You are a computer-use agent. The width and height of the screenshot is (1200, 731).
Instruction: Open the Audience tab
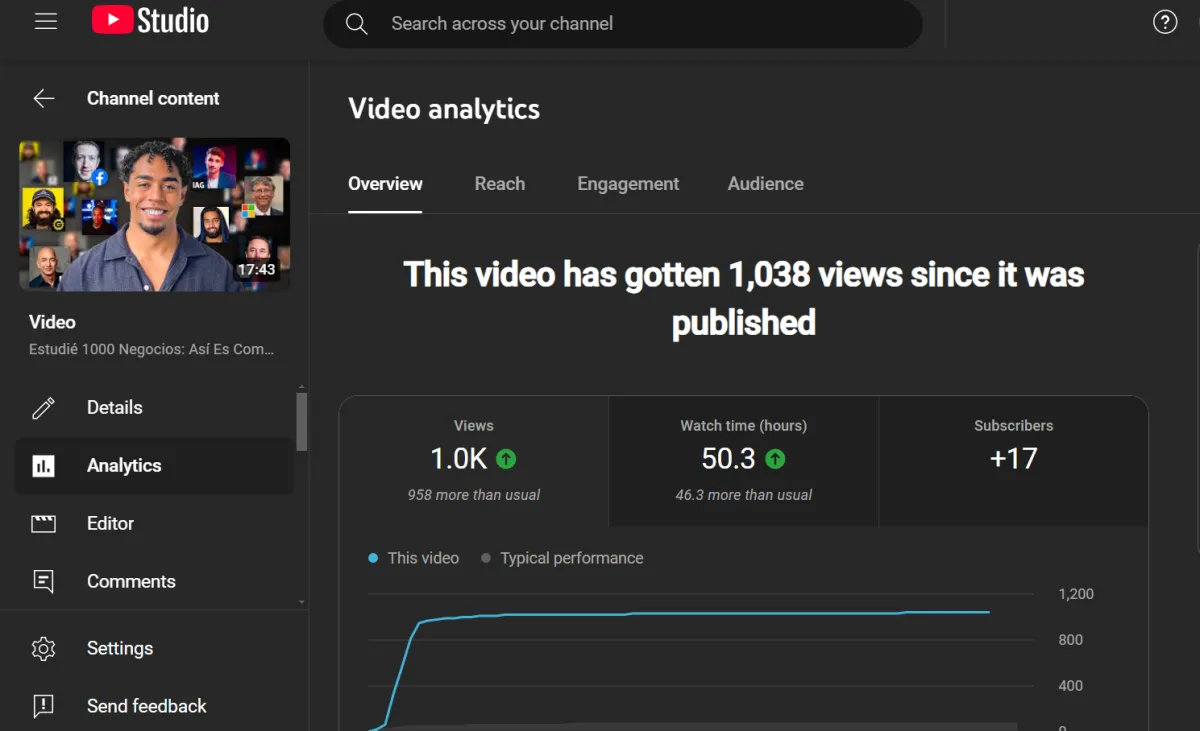[766, 184]
